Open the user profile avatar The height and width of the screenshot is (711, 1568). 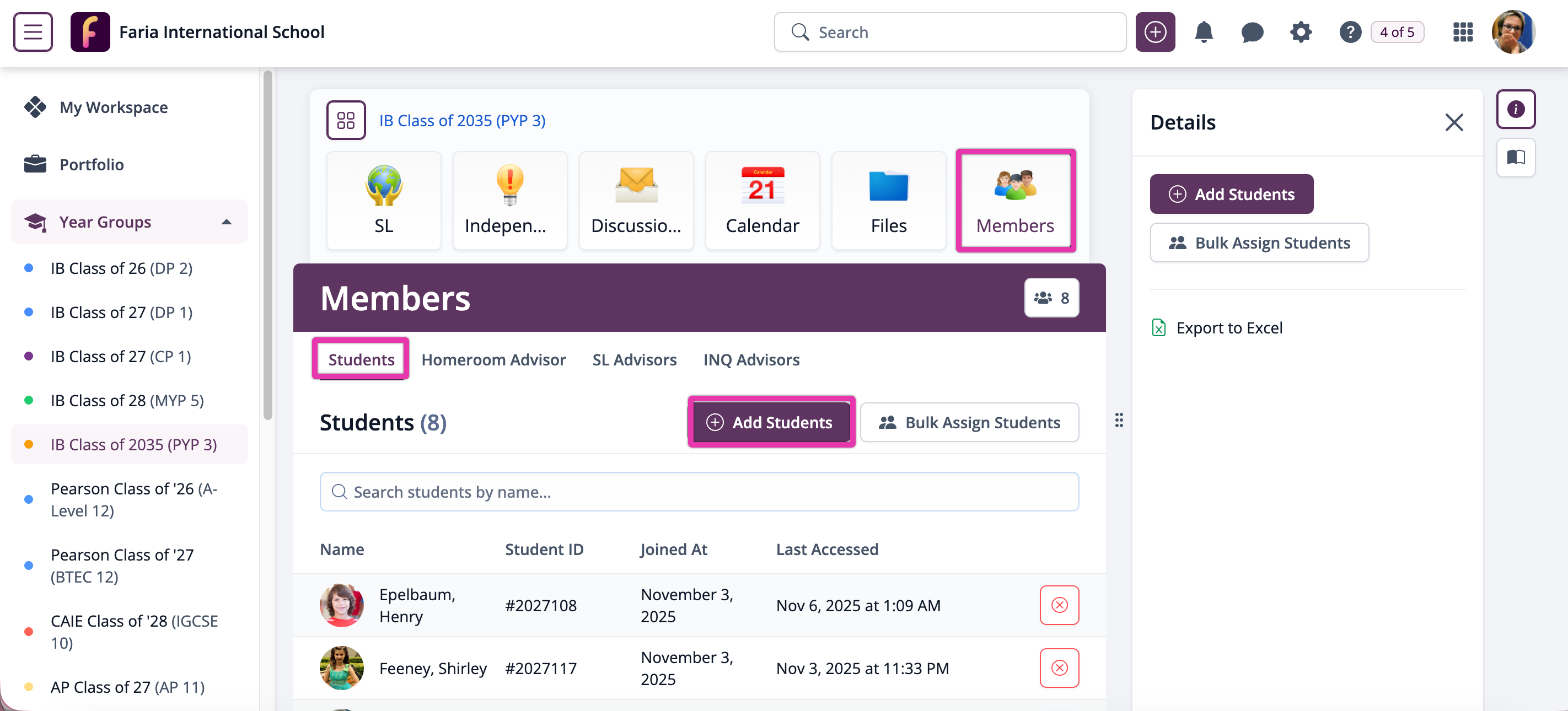[x=1513, y=31]
